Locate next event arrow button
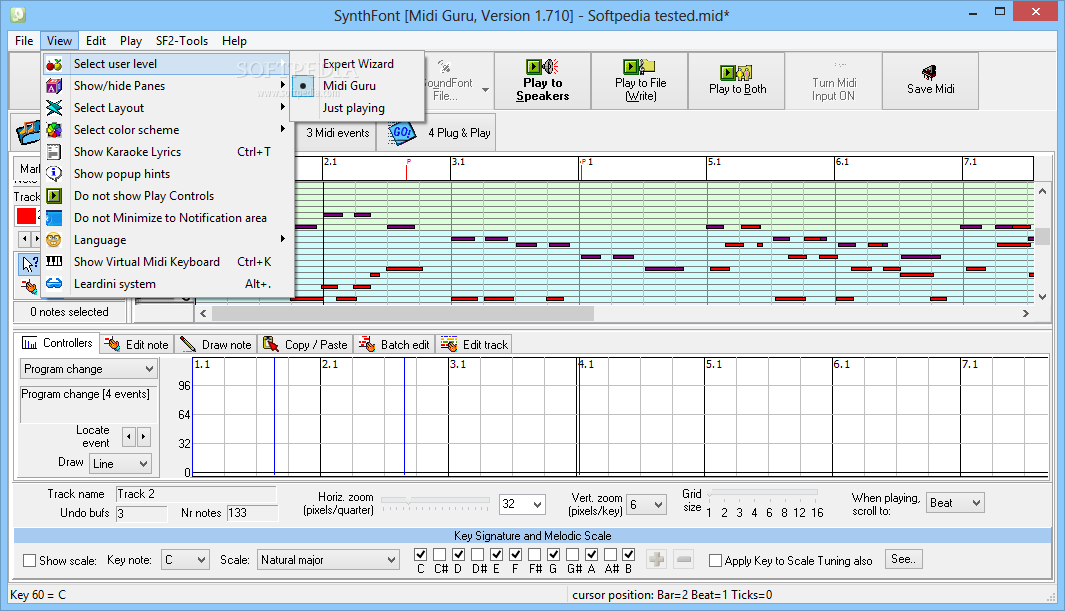Viewport: 1065px width, 611px height. (143, 437)
